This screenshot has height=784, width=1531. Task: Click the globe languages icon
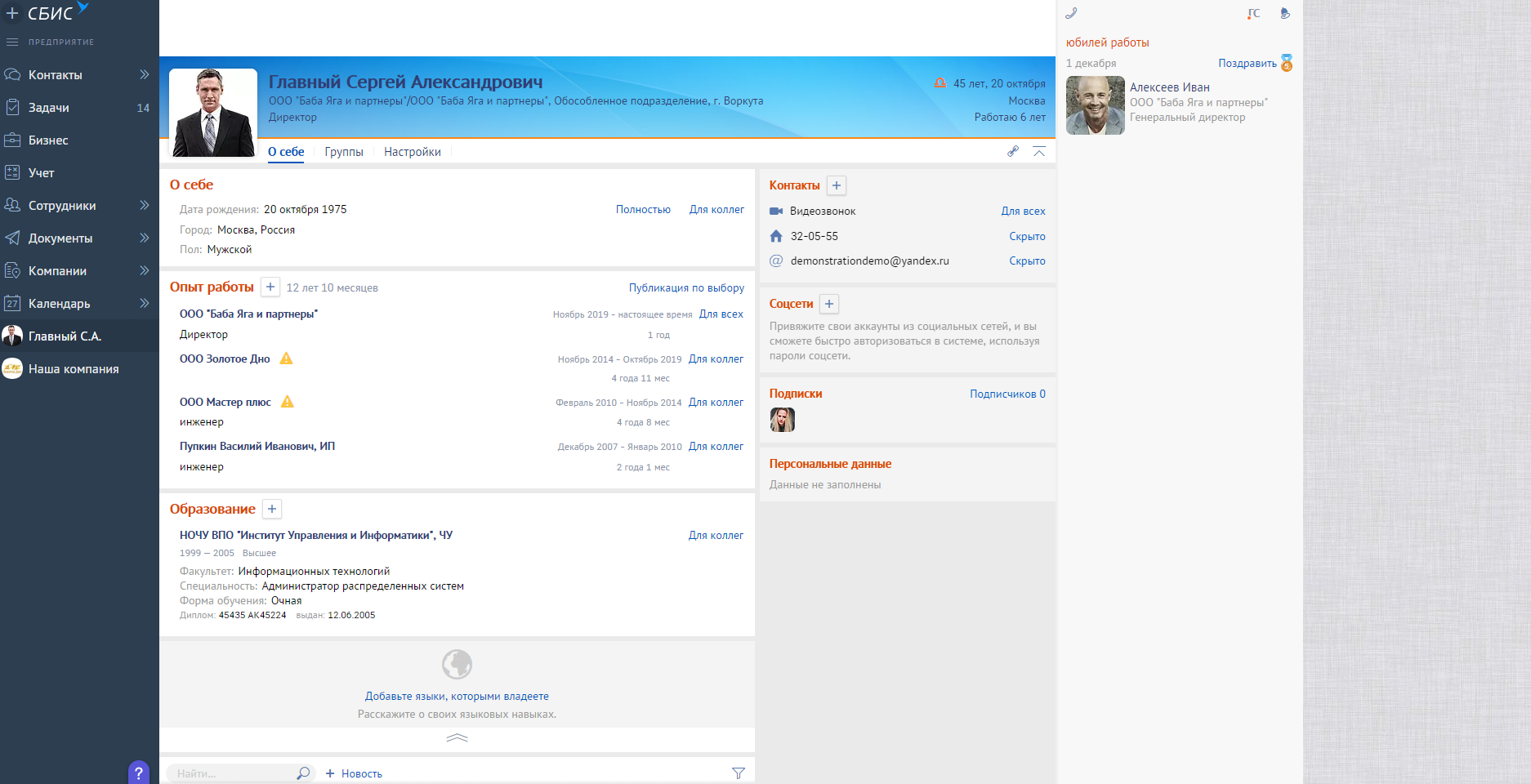[458, 664]
